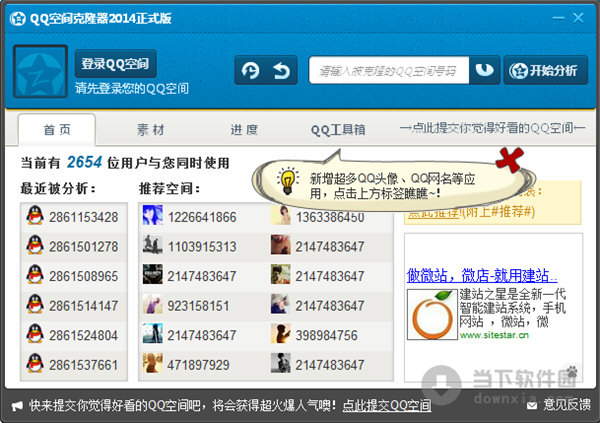Click the orange logo ad image
Screen dimensions: 600x423
click(432, 314)
